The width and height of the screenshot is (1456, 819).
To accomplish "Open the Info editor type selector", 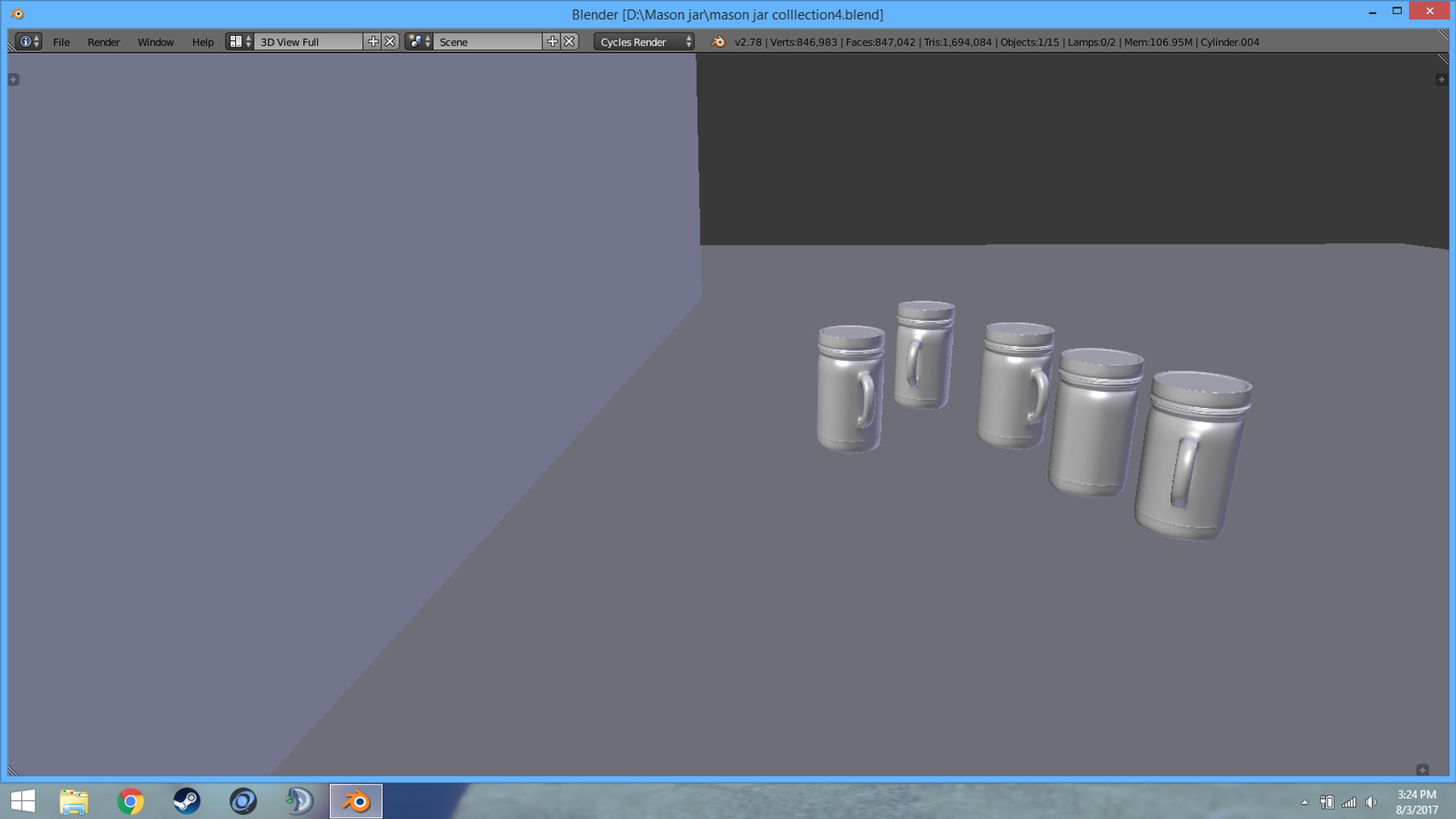I will [x=28, y=42].
